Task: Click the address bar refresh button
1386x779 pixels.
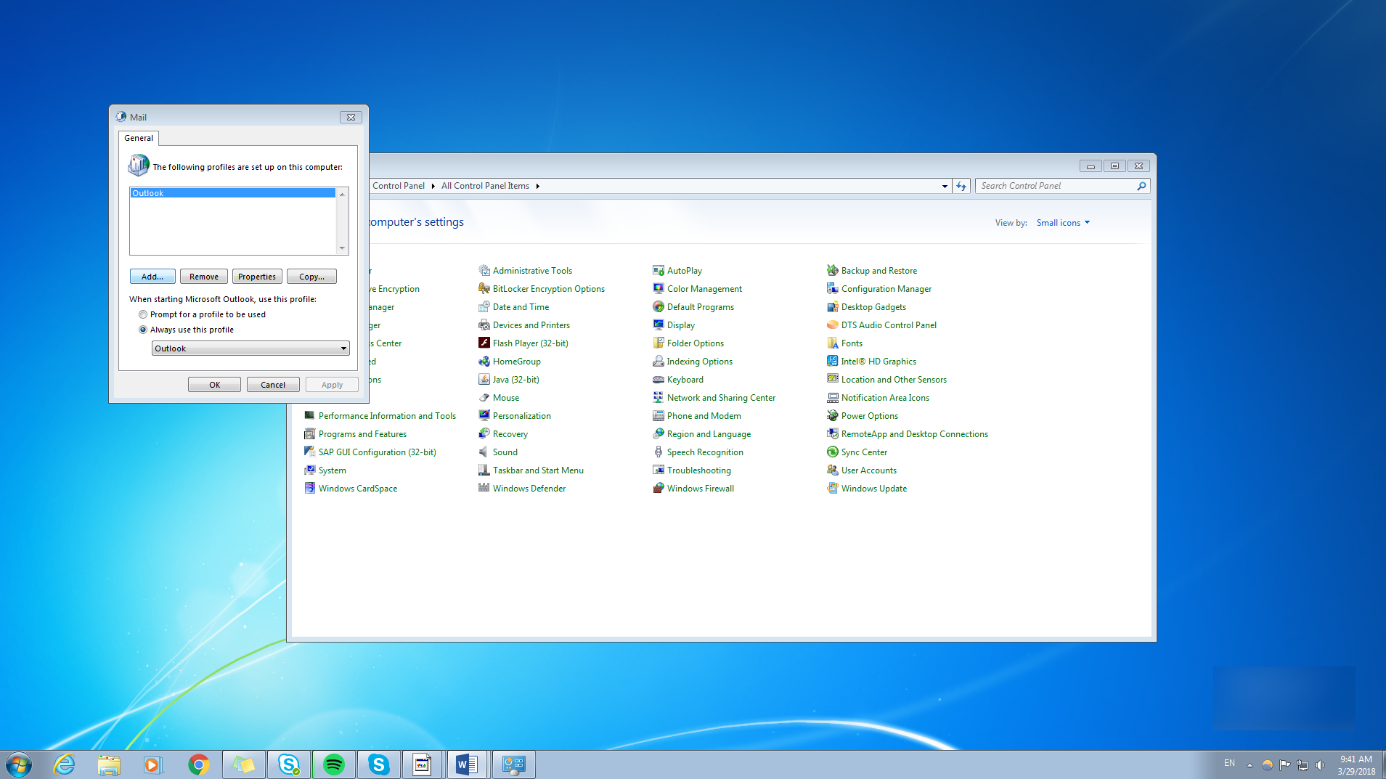Action: 961,186
